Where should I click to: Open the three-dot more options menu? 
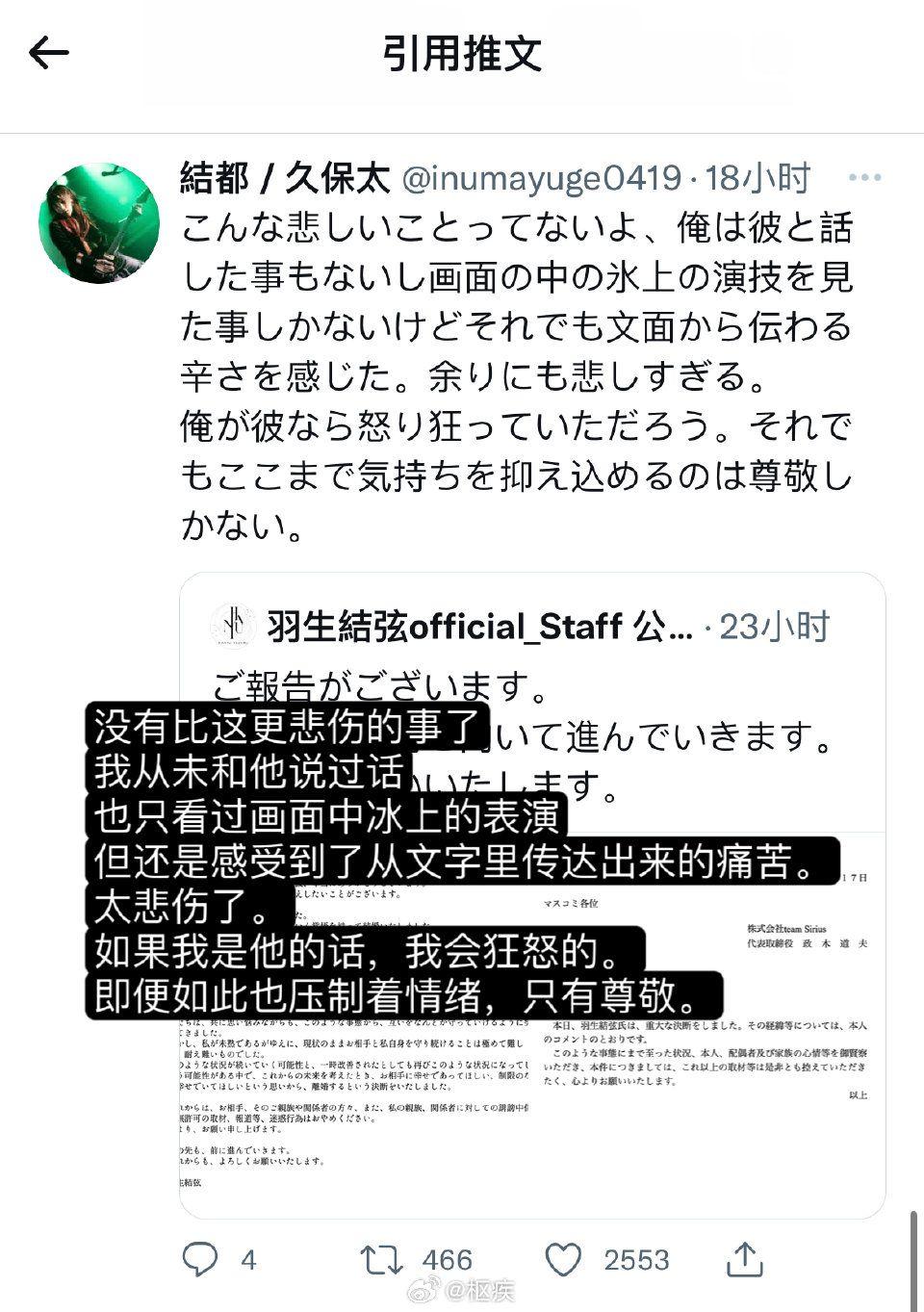865,178
